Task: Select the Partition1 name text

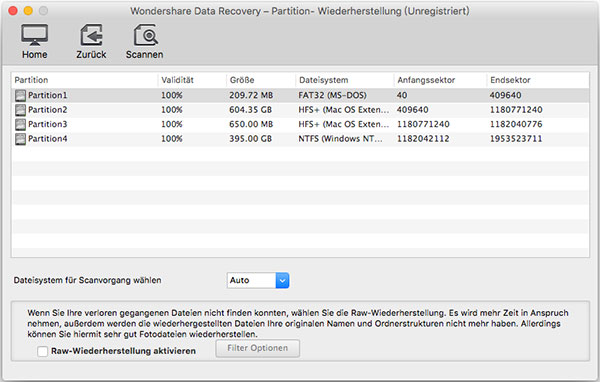Action: [47, 95]
